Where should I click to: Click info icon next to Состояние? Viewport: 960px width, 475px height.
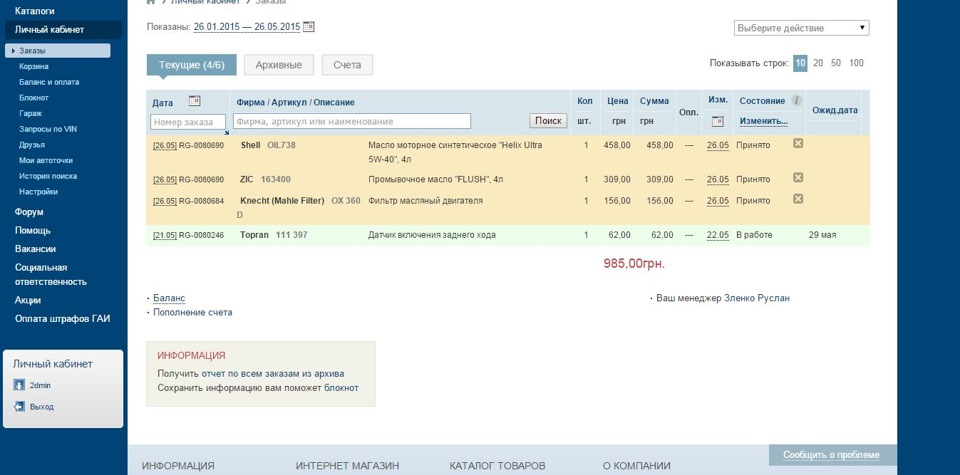pos(796,100)
